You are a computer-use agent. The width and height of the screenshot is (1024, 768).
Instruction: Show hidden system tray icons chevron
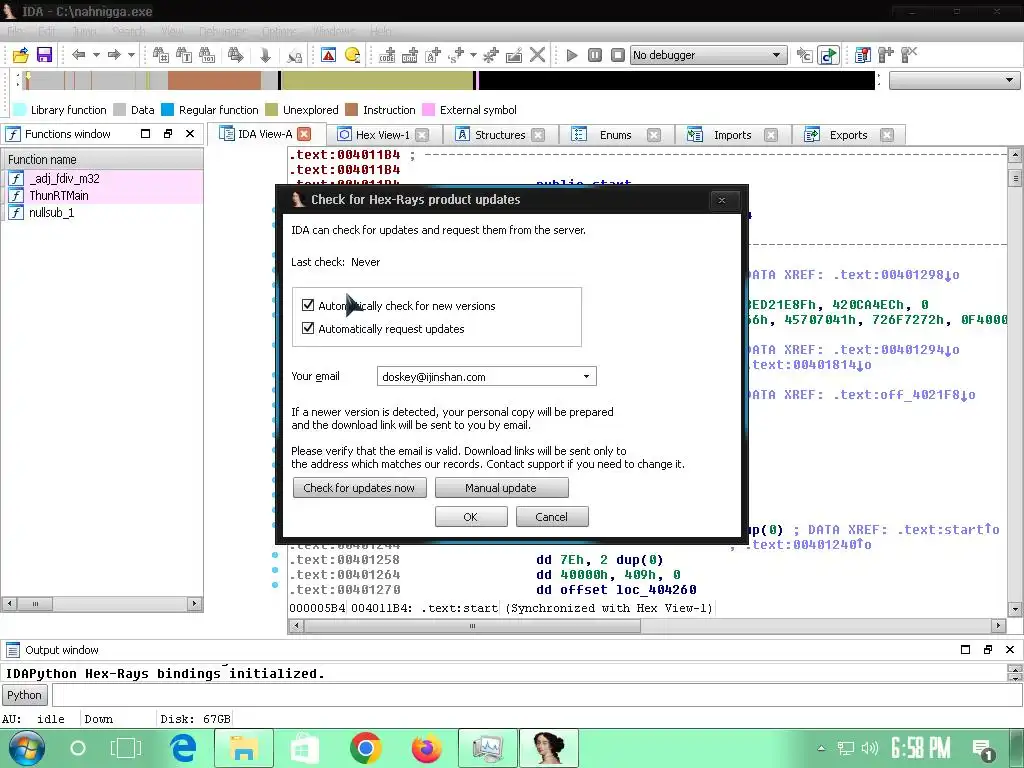(822, 748)
